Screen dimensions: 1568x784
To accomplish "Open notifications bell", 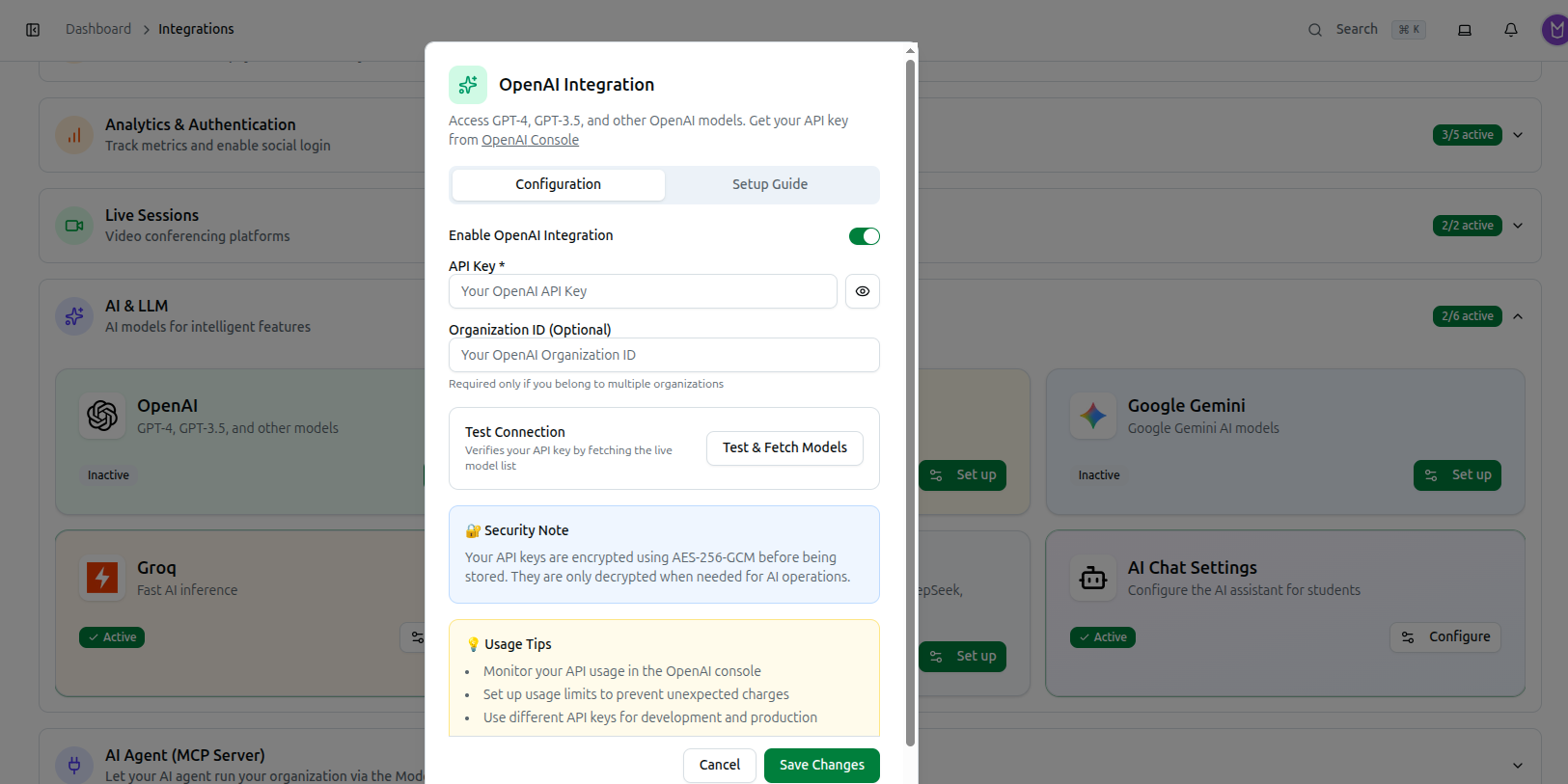I will pyautogui.click(x=1511, y=30).
